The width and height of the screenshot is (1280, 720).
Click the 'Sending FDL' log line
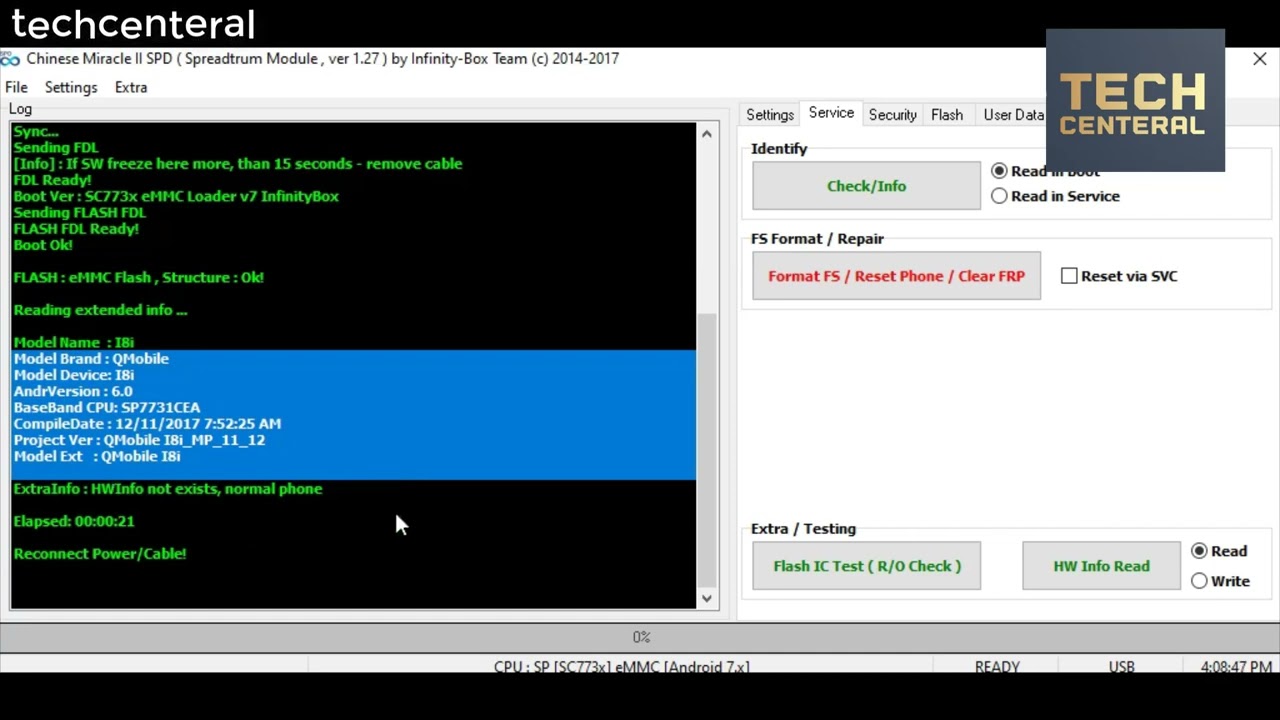coord(56,147)
